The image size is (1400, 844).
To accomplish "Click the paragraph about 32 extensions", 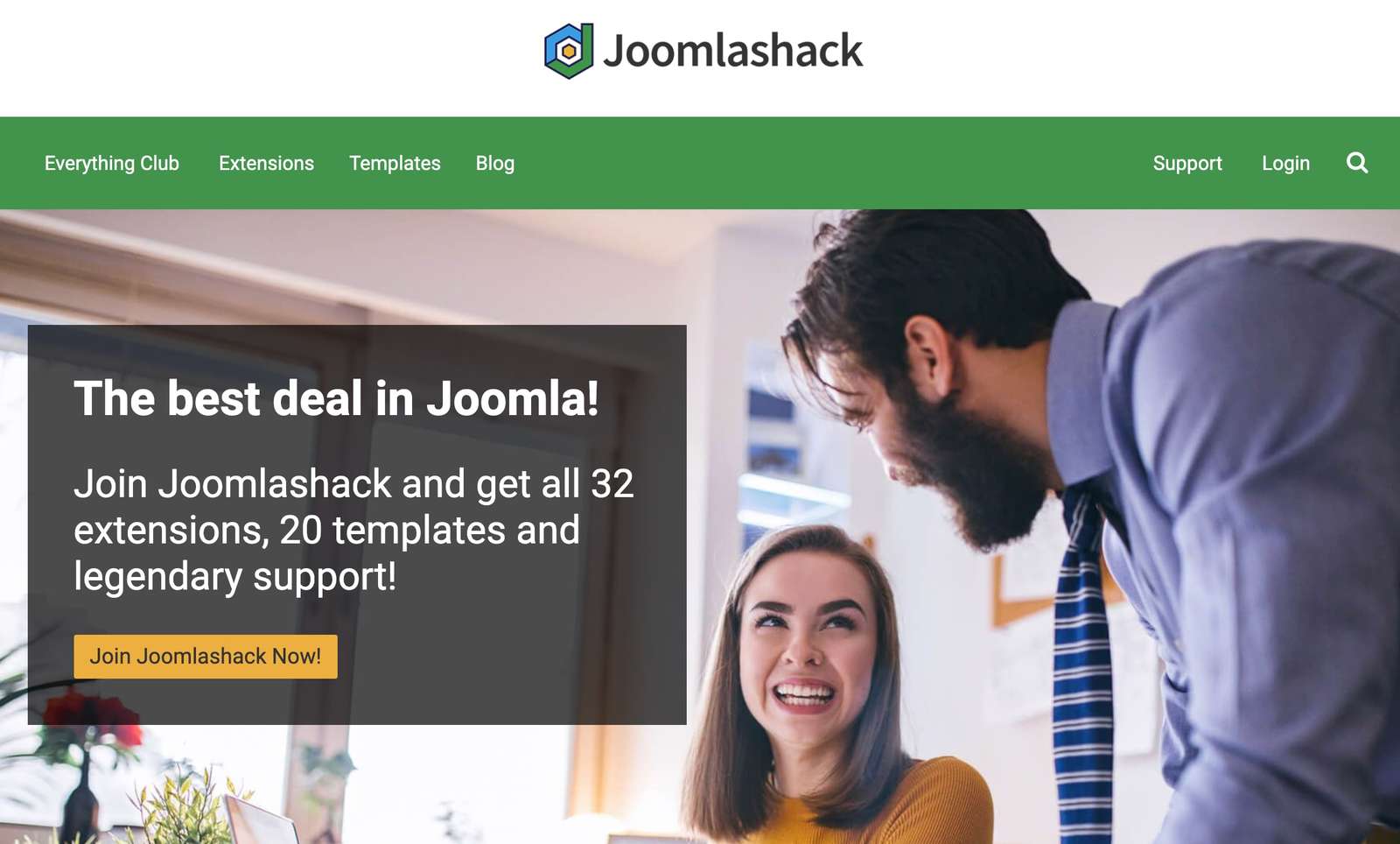I will (353, 530).
